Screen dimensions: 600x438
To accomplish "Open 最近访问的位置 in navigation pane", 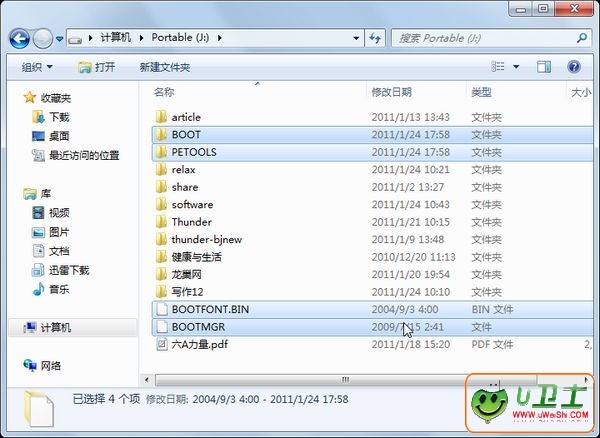I will (x=75, y=155).
